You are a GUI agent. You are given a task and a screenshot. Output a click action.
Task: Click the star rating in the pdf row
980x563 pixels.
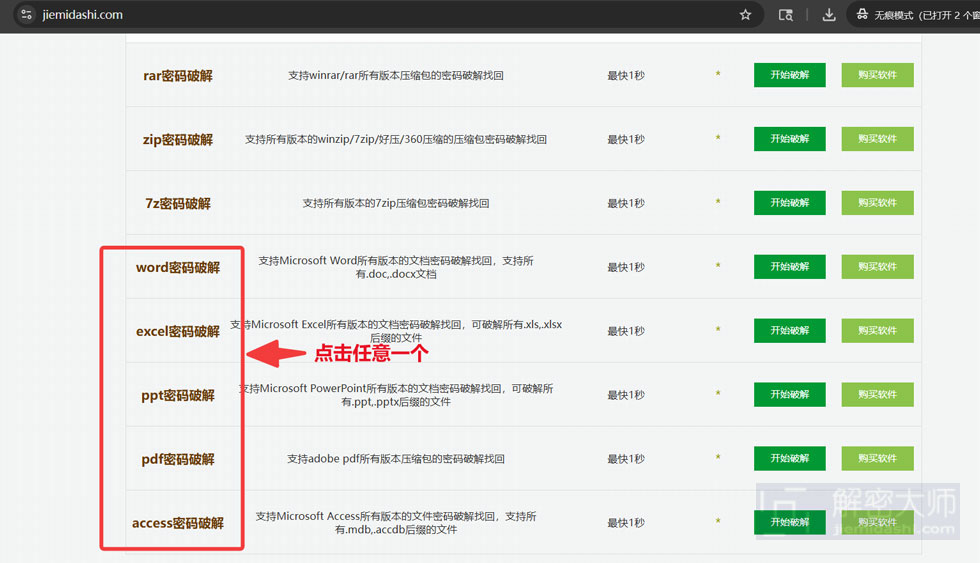click(718, 457)
